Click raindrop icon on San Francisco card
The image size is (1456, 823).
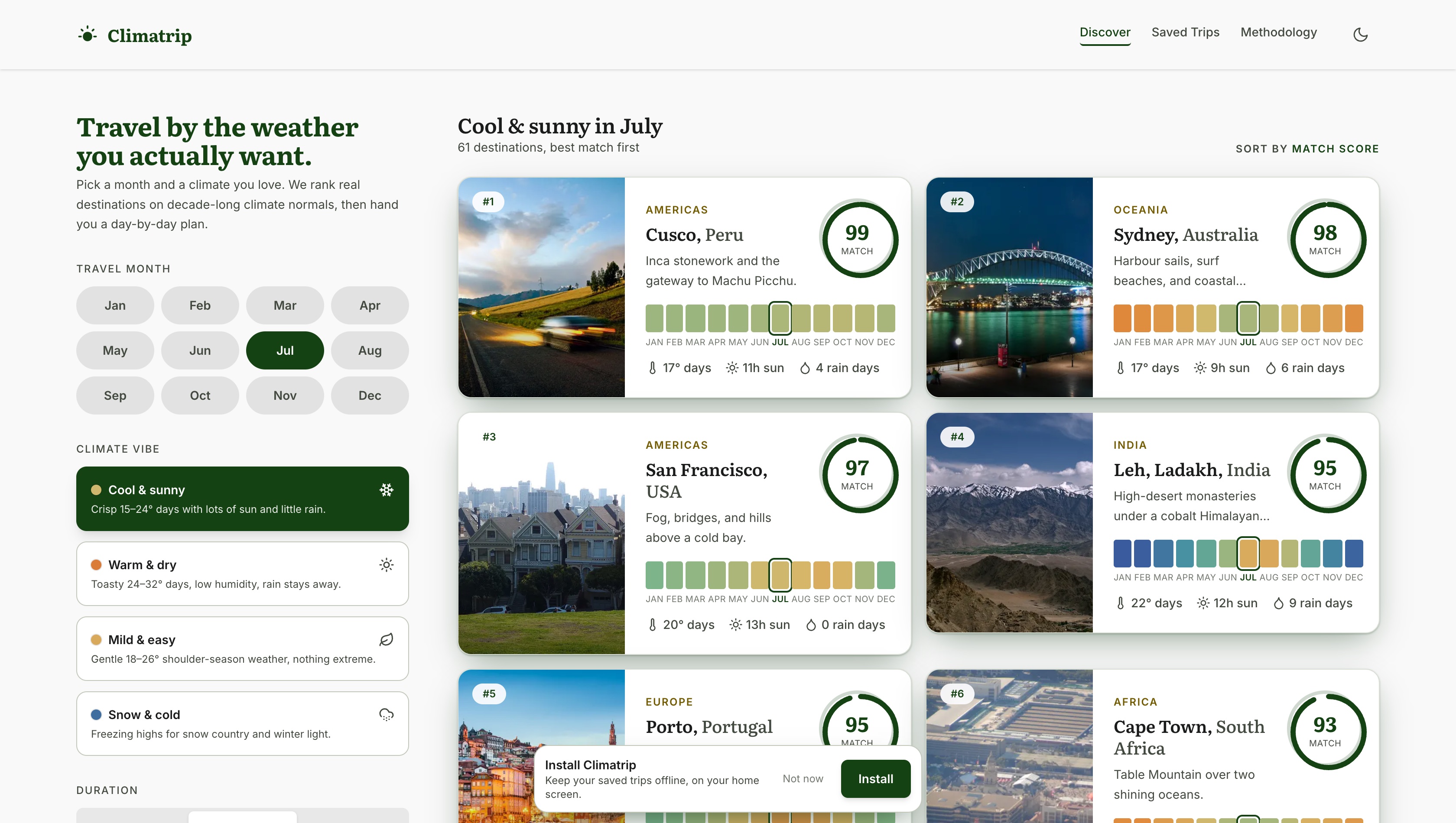coord(811,625)
